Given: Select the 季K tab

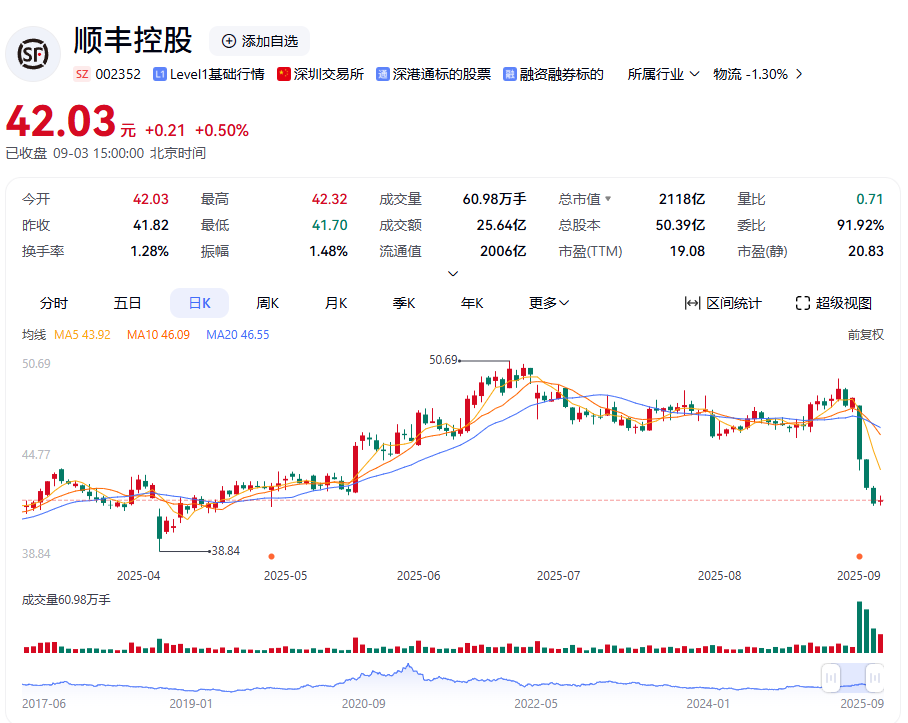Looking at the screenshot, I should point(404,303).
